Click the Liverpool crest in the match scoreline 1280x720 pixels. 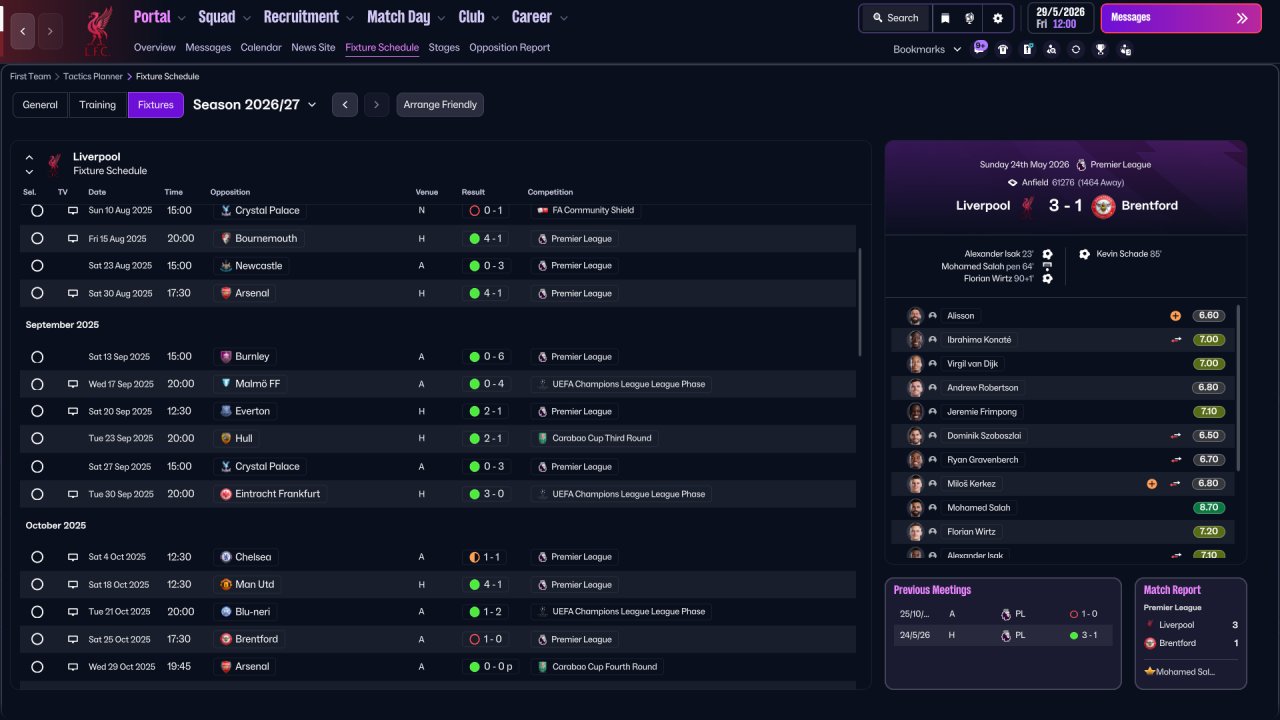[1027, 206]
